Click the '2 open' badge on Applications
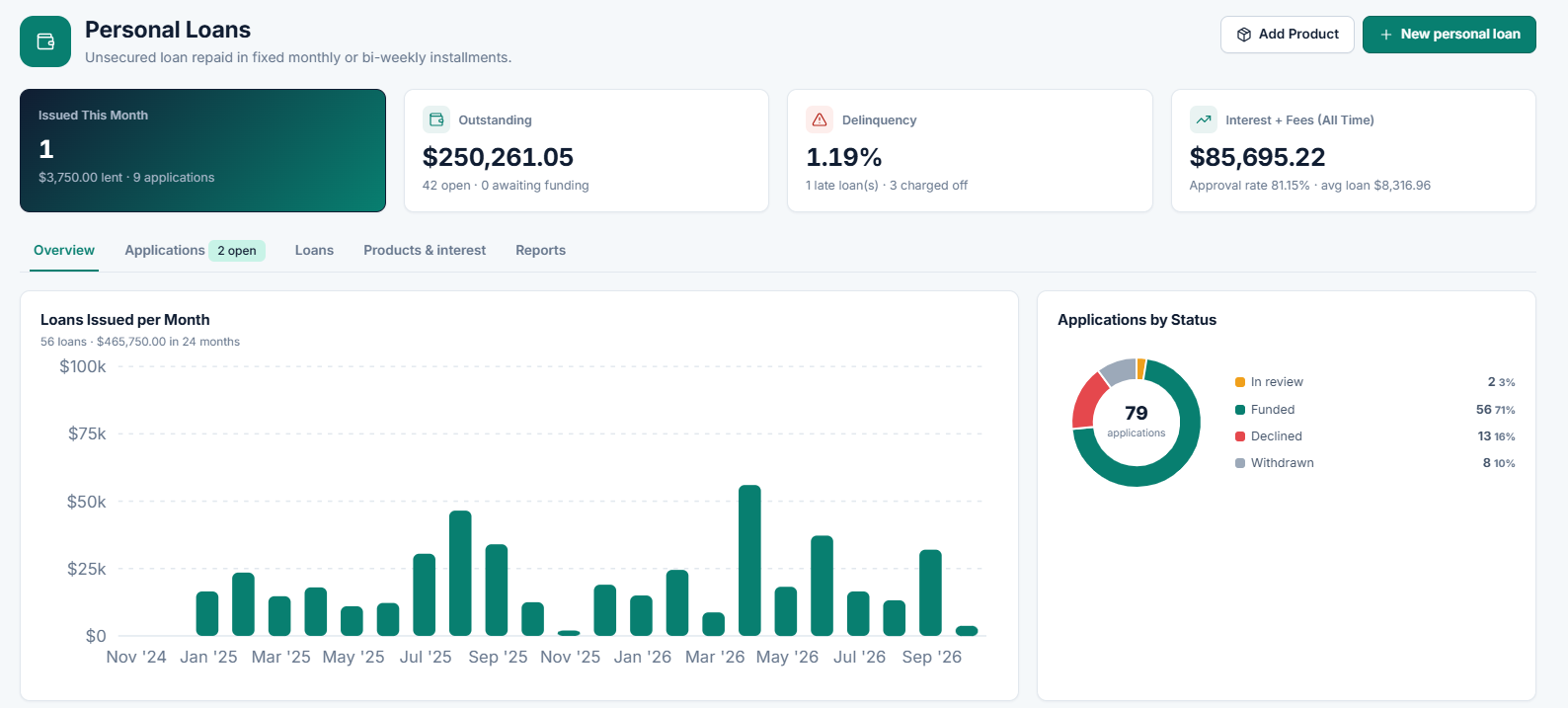 [x=237, y=251]
